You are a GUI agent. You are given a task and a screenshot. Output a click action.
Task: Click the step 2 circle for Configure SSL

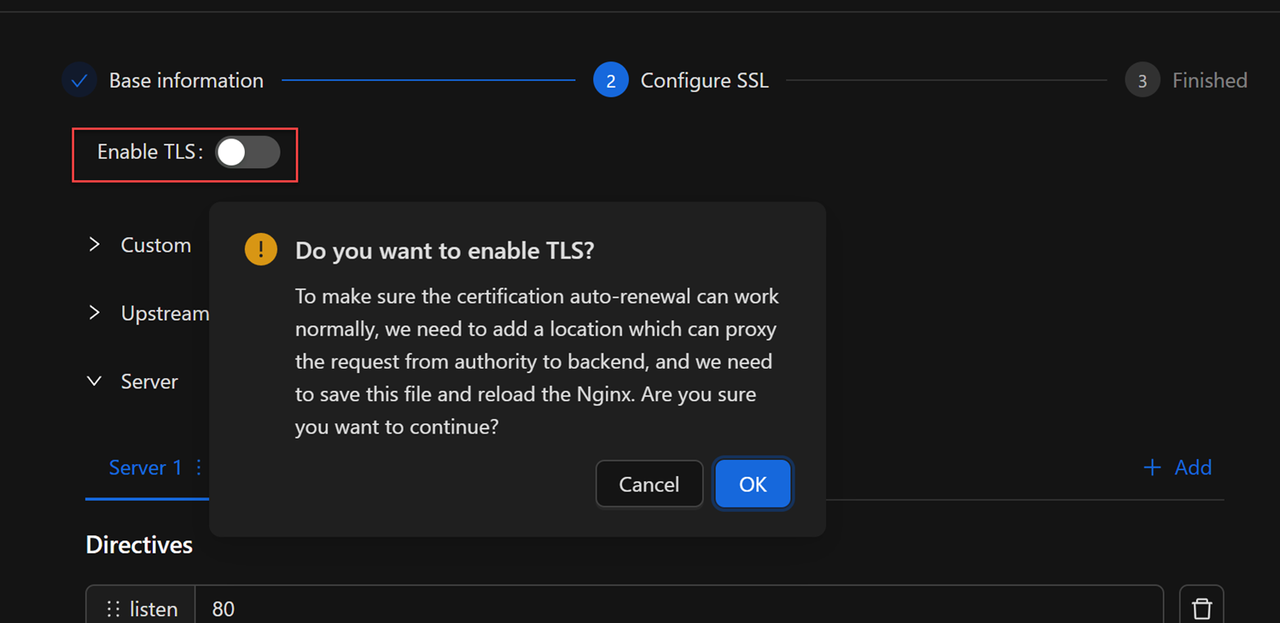pos(611,80)
